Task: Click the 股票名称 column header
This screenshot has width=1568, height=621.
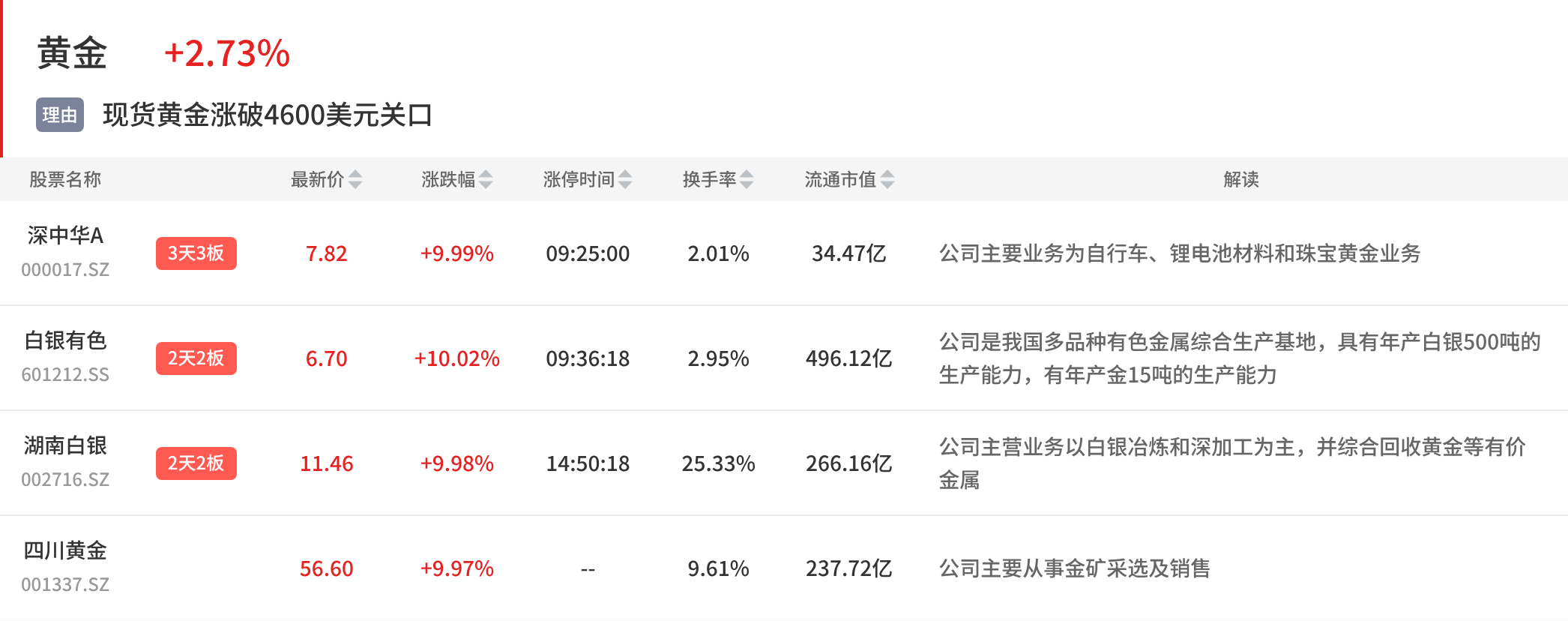Action: (65, 179)
